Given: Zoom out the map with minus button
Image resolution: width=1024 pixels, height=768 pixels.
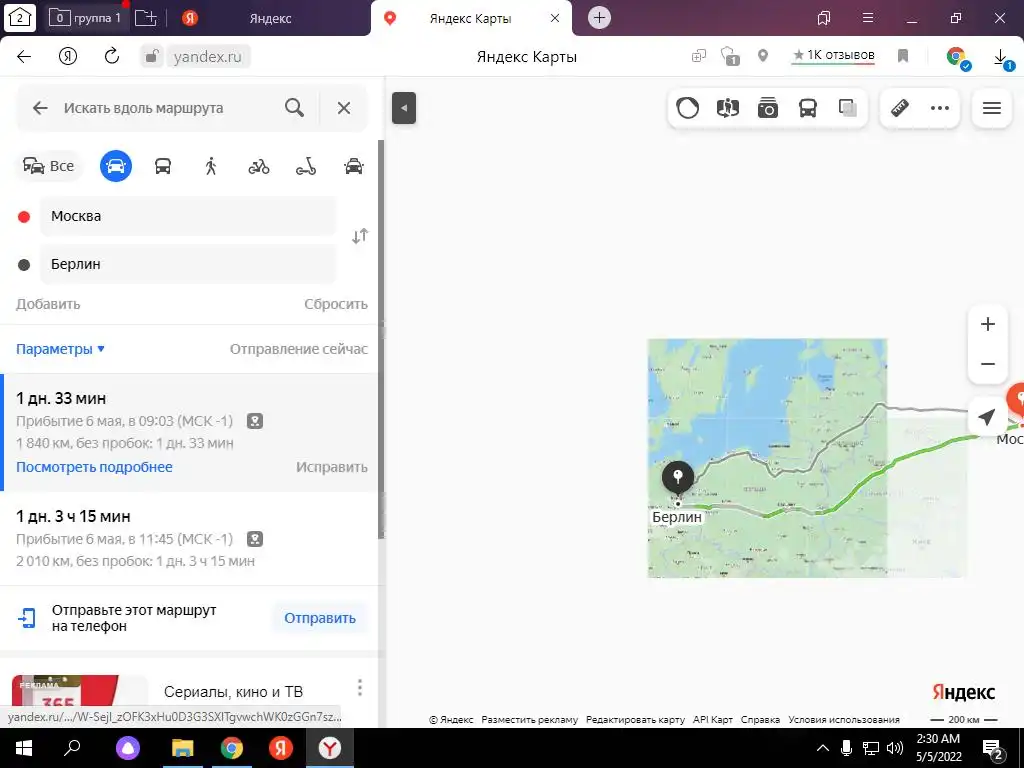Looking at the screenshot, I should (x=987, y=364).
